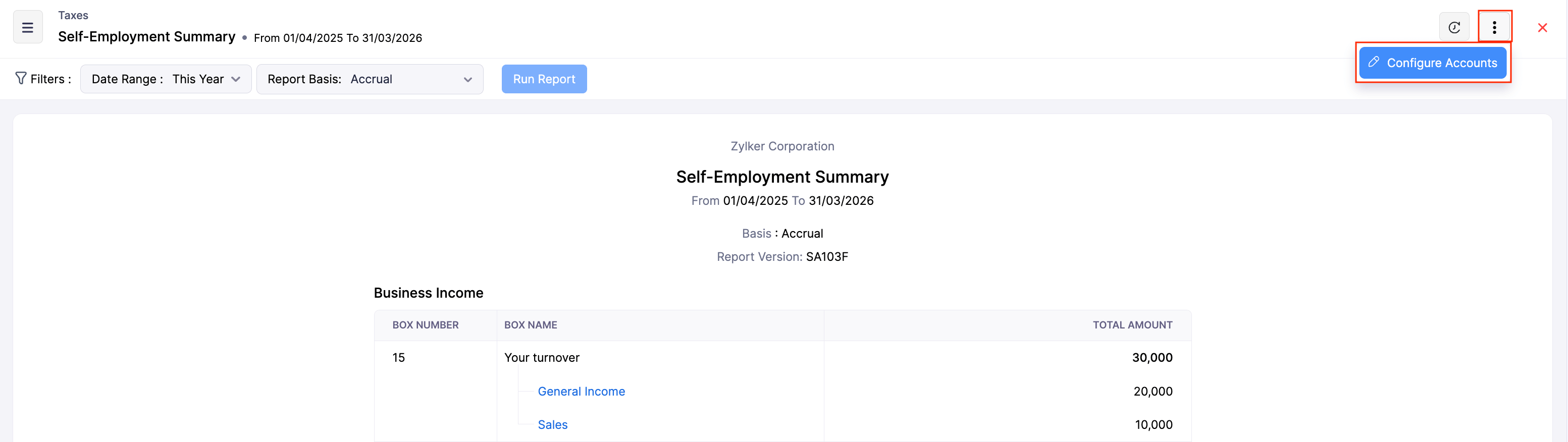Viewport: 1568px width, 442px height.
Task: Click the 30,000 turnover total amount
Action: coord(1152,358)
